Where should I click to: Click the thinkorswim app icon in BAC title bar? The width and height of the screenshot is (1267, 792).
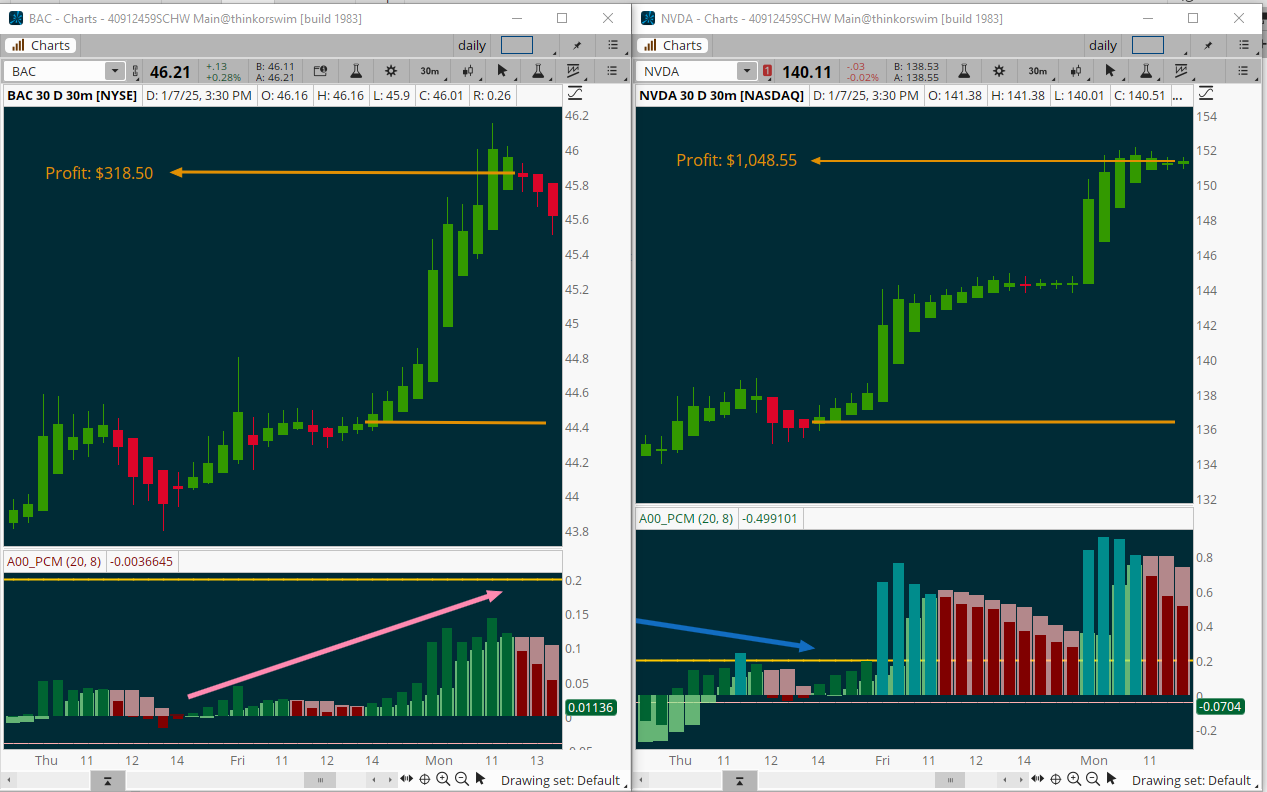16,18
